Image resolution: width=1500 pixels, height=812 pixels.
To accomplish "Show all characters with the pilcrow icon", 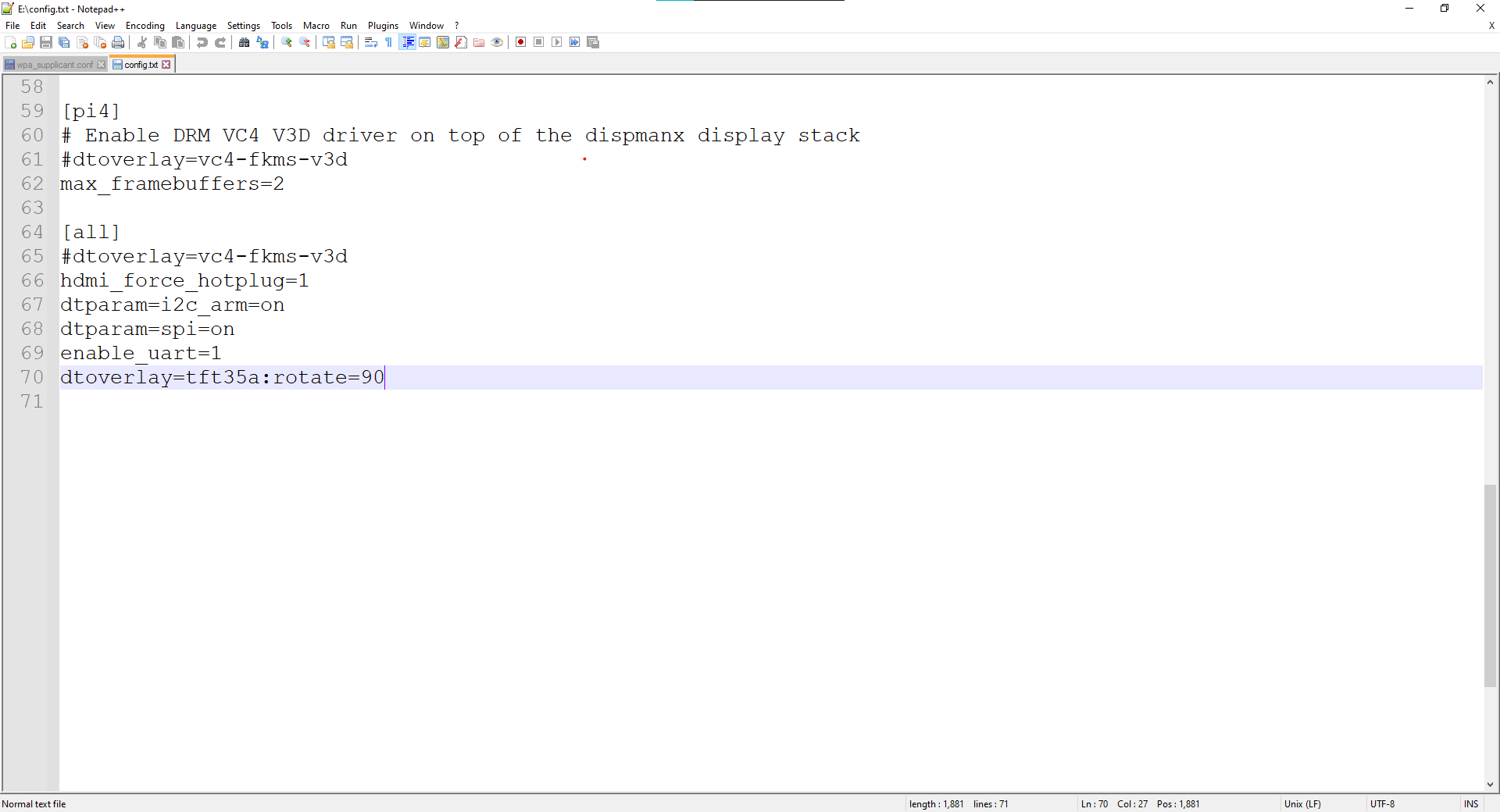I will click(389, 42).
